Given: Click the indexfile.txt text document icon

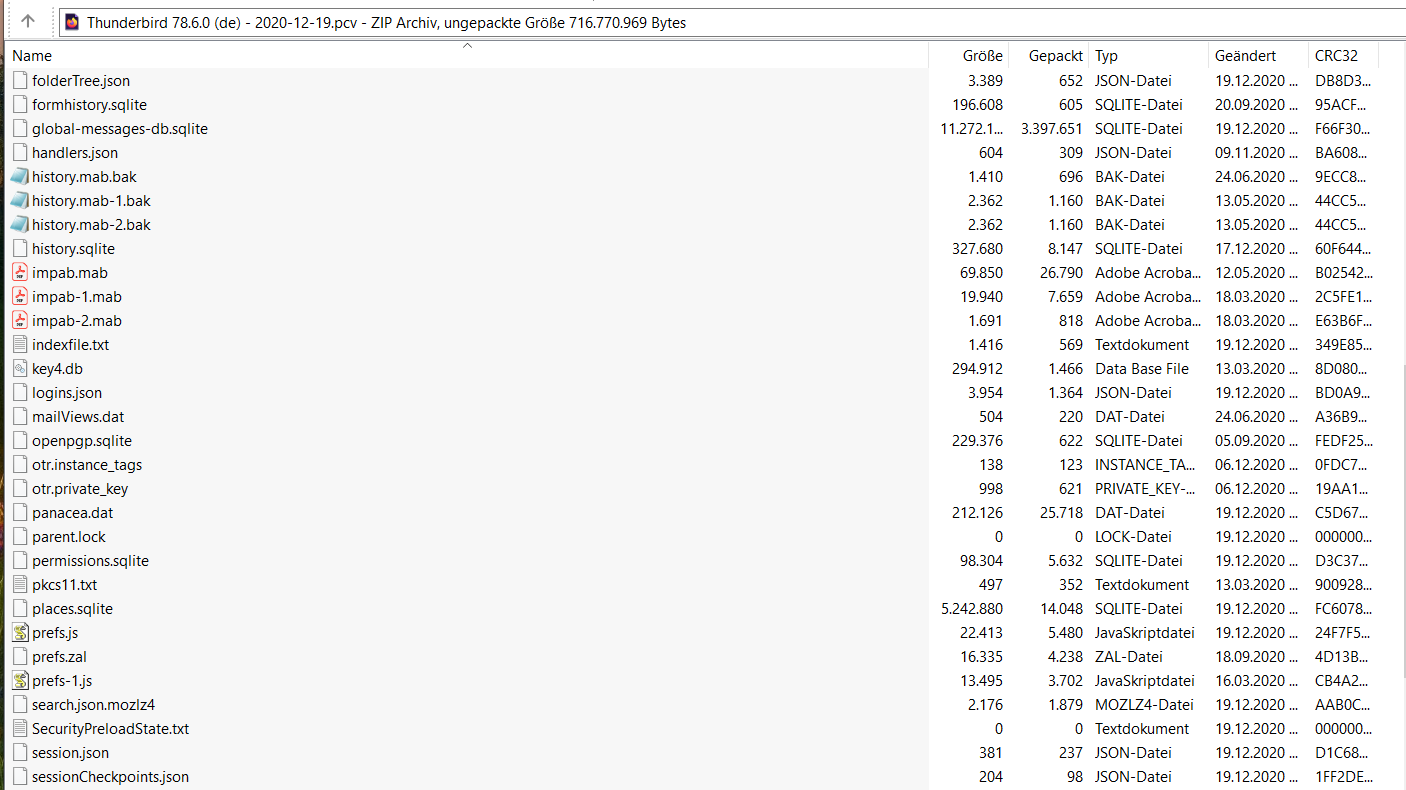Looking at the screenshot, I should click(x=20, y=345).
